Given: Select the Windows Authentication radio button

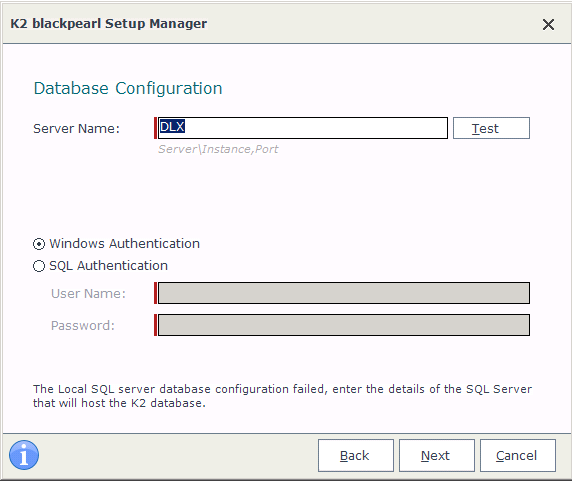Looking at the screenshot, I should [39, 244].
